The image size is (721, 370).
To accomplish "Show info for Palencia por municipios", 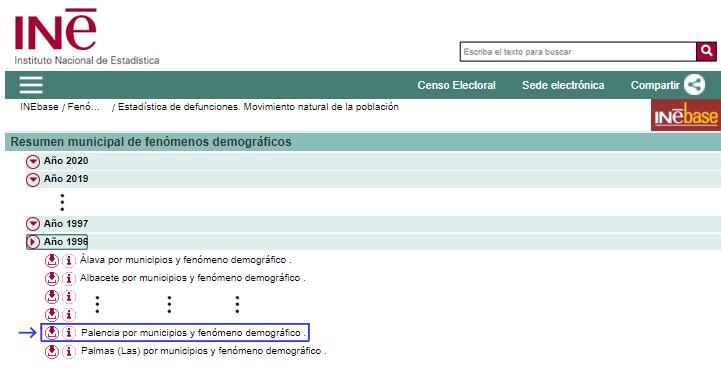I will click(69, 332).
